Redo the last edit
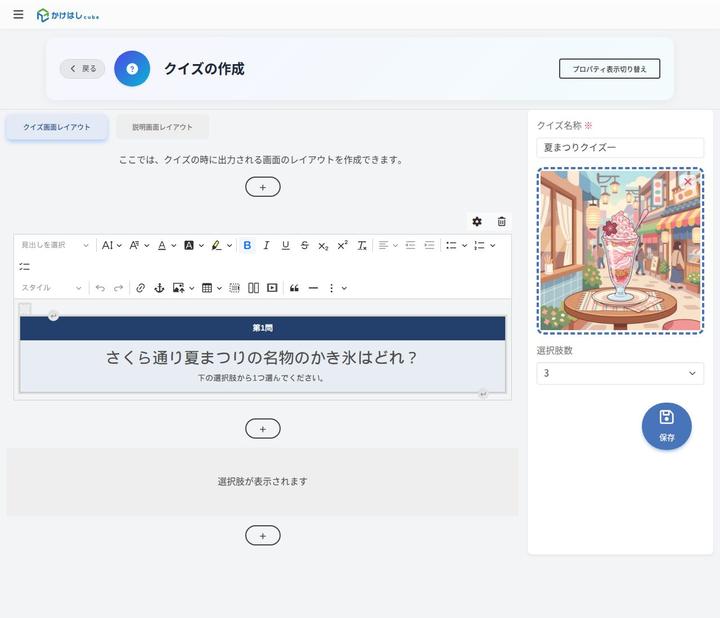 tap(118, 288)
